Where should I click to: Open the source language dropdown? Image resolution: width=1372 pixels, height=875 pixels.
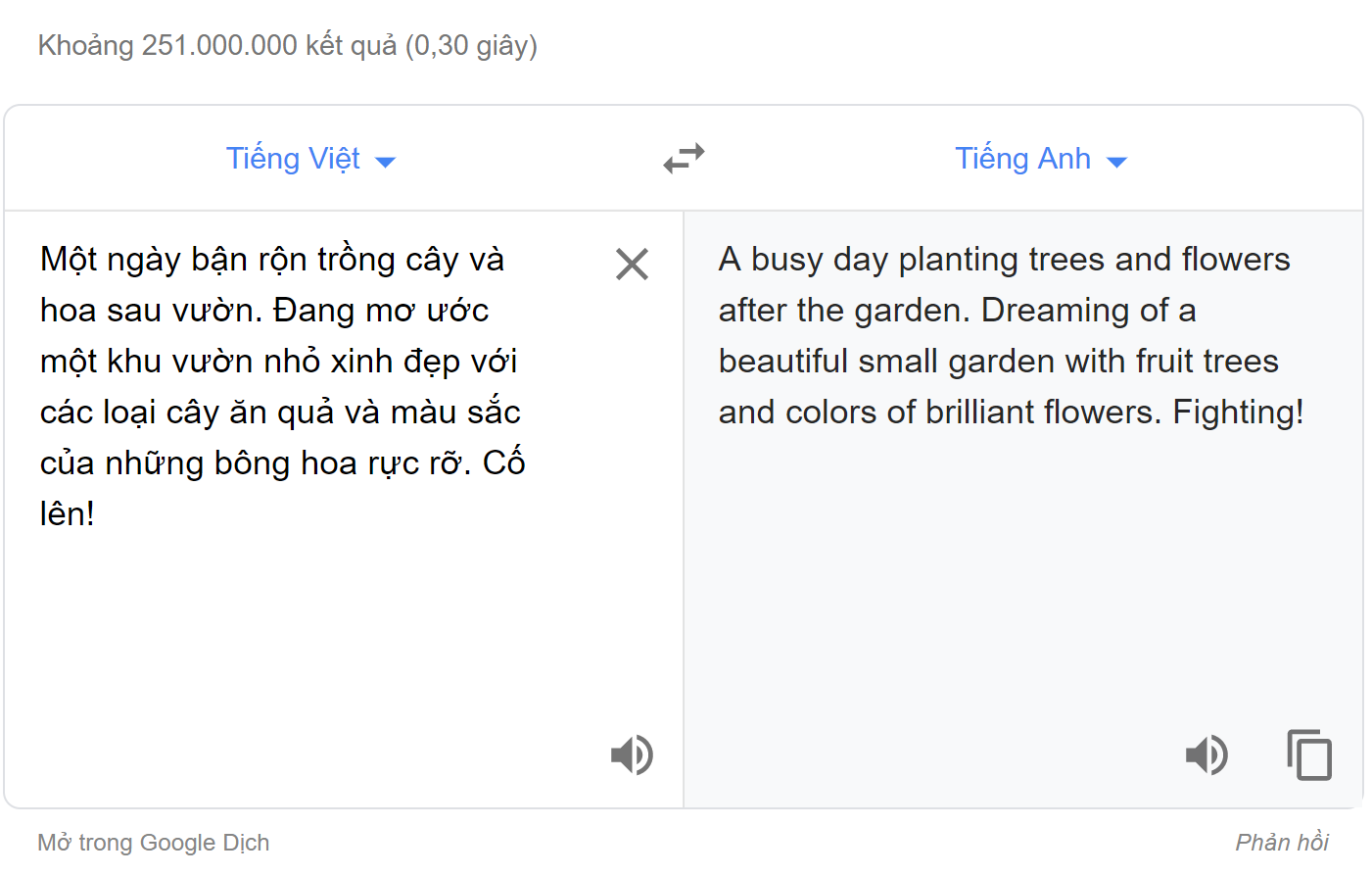point(310,158)
